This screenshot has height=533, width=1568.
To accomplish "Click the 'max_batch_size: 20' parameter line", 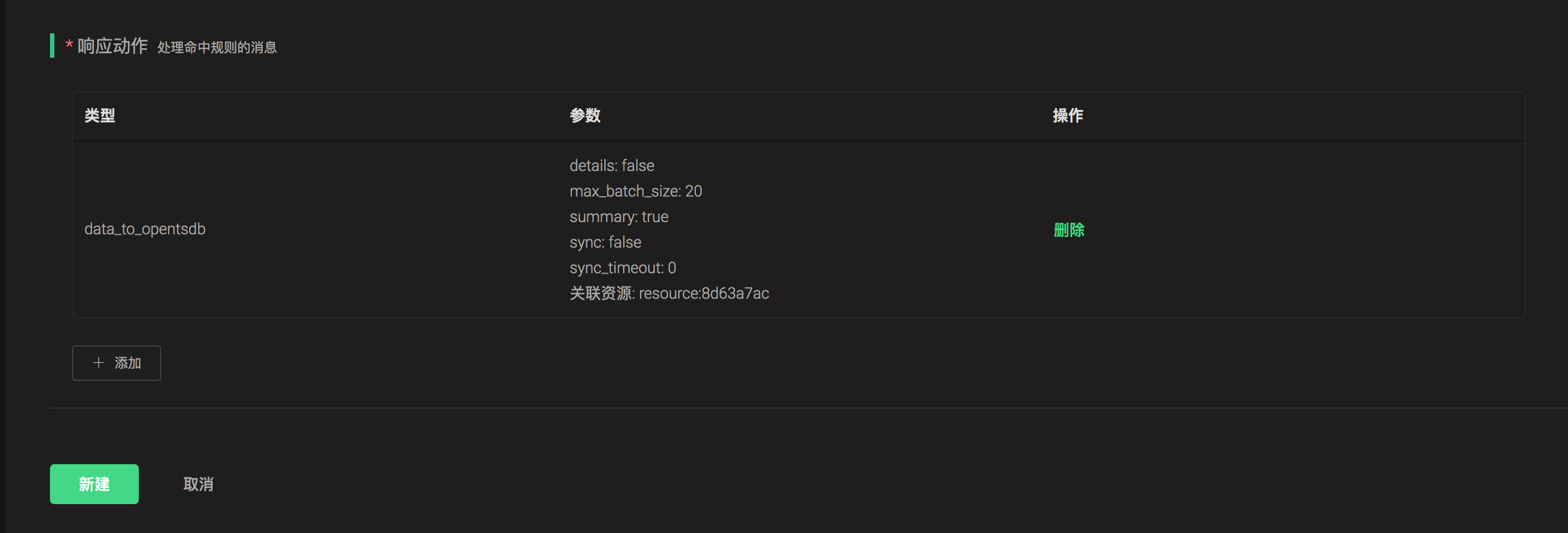I will pyautogui.click(x=636, y=191).
